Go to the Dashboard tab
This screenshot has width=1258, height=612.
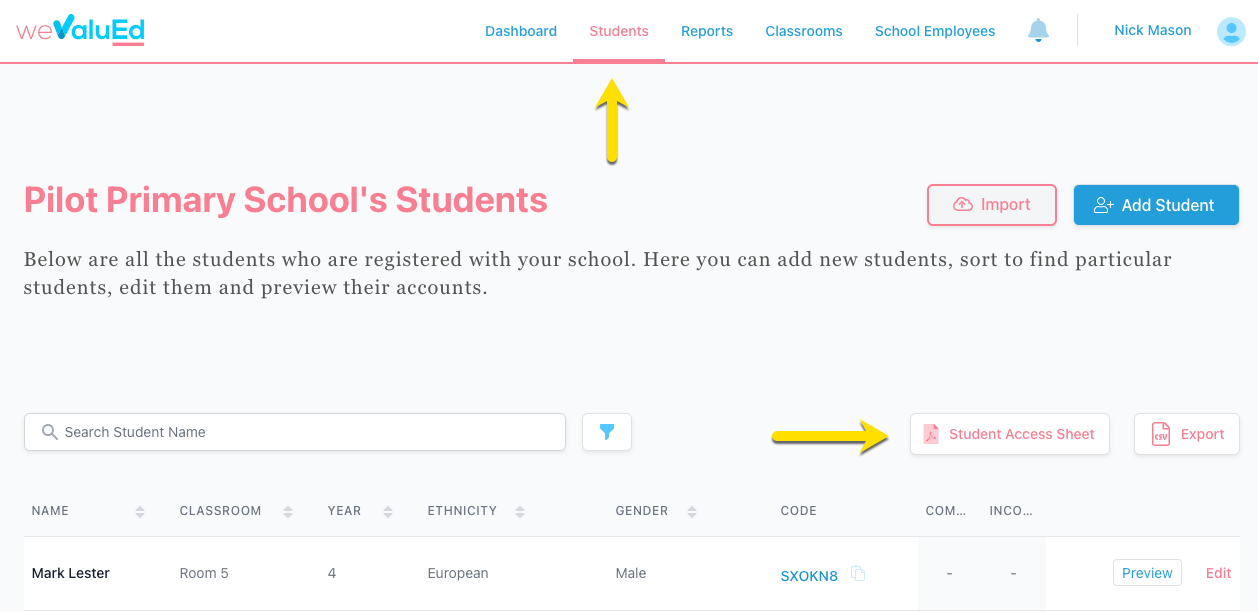(521, 31)
